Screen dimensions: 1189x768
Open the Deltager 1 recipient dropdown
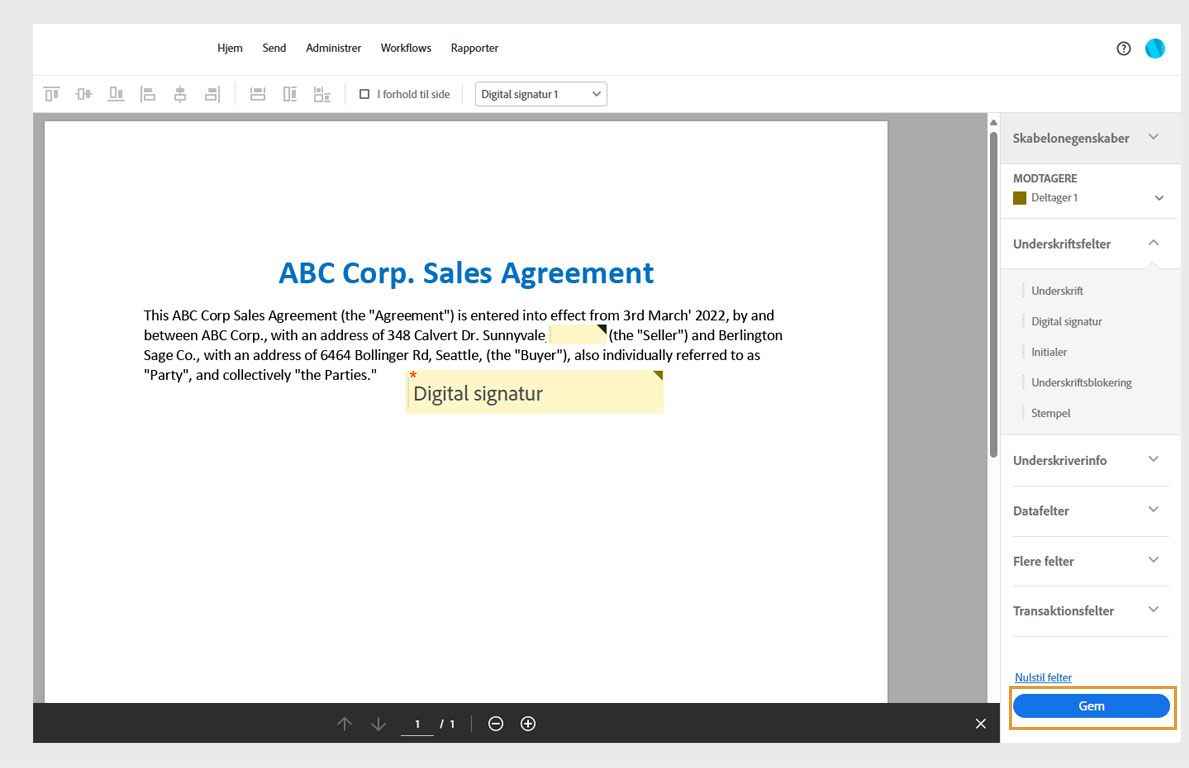[1089, 198]
